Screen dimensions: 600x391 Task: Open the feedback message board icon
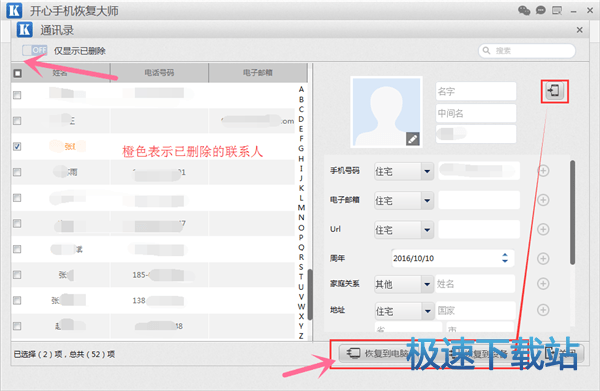click(557, 10)
